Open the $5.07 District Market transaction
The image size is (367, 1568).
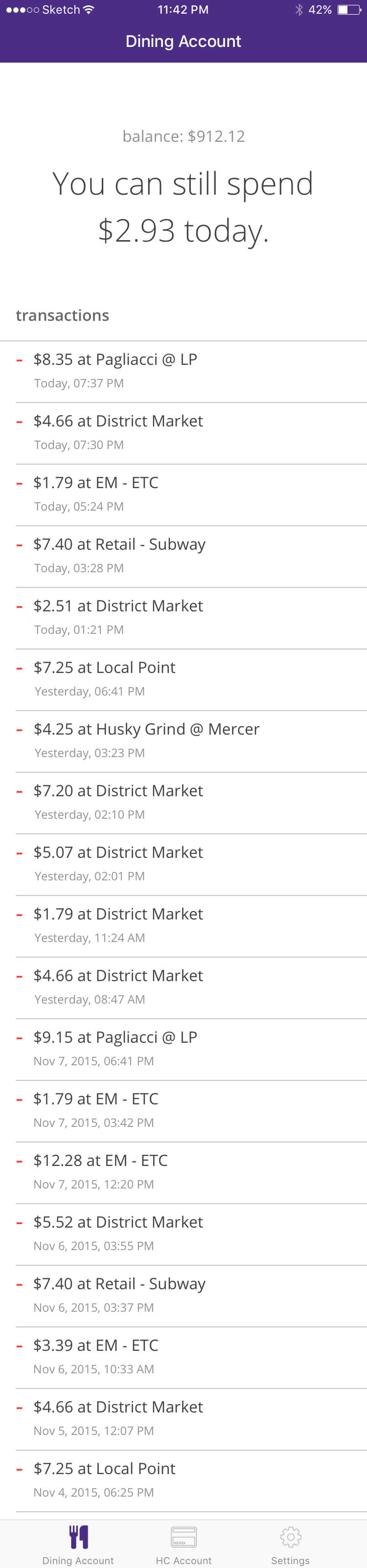click(x=191, y=864)
